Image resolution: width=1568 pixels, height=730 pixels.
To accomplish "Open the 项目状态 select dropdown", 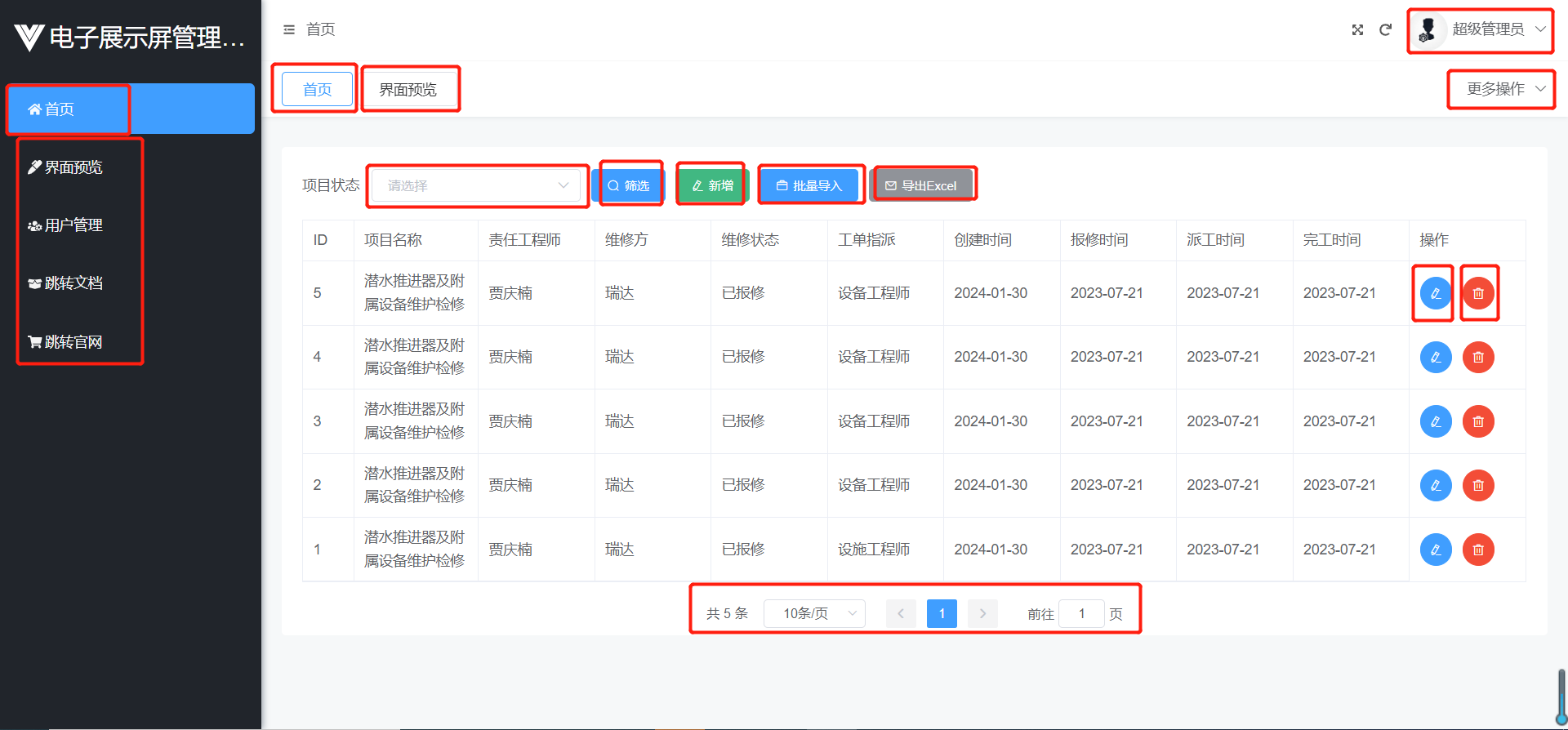I will 477,186.
